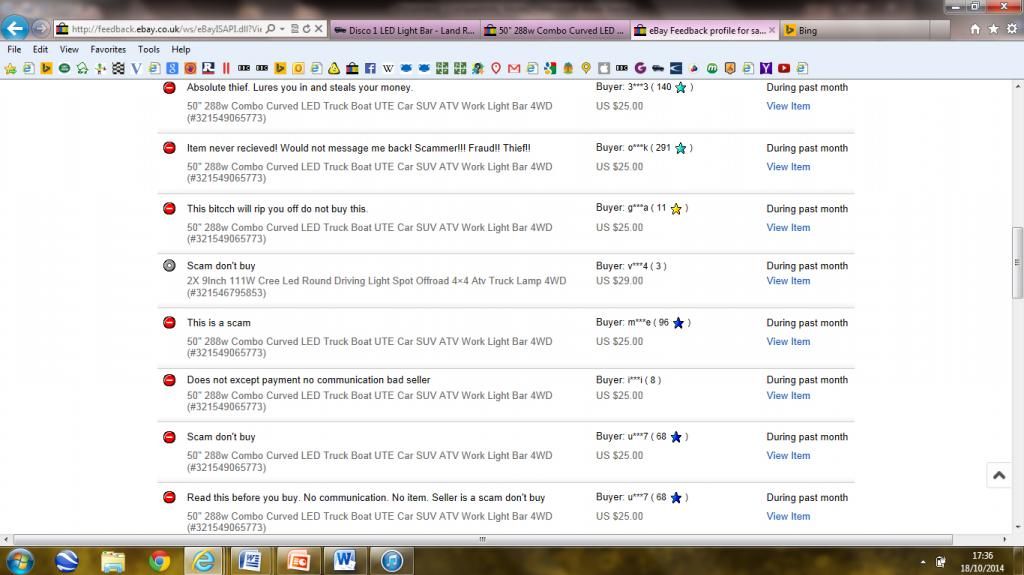This screenshot has width=1024, height=575.
Task: View Item for 'Item never recieved' feedback
Action: coord(788,167)
